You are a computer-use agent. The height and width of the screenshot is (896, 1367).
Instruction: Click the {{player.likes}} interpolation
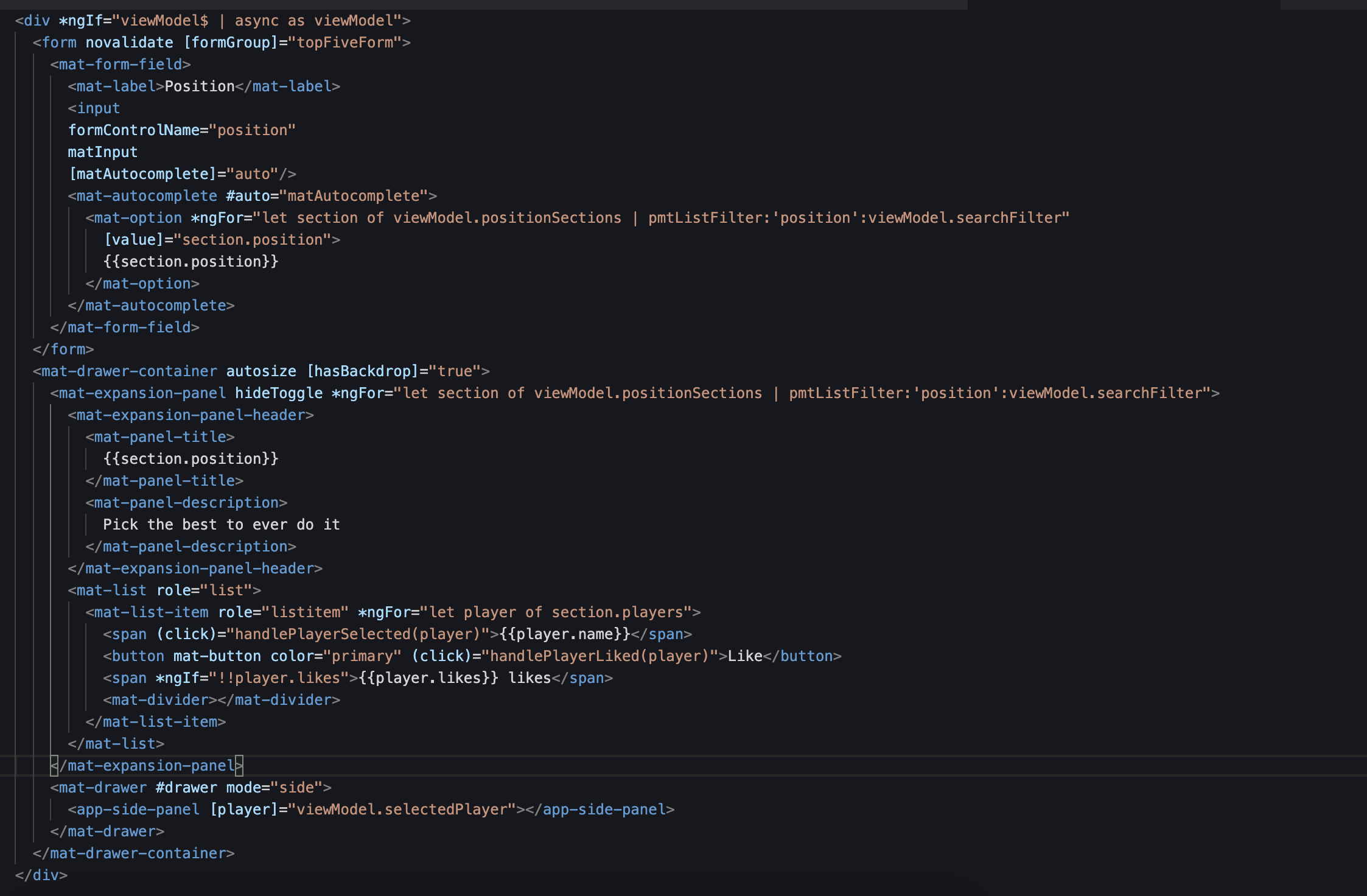[x=428, y=678]
